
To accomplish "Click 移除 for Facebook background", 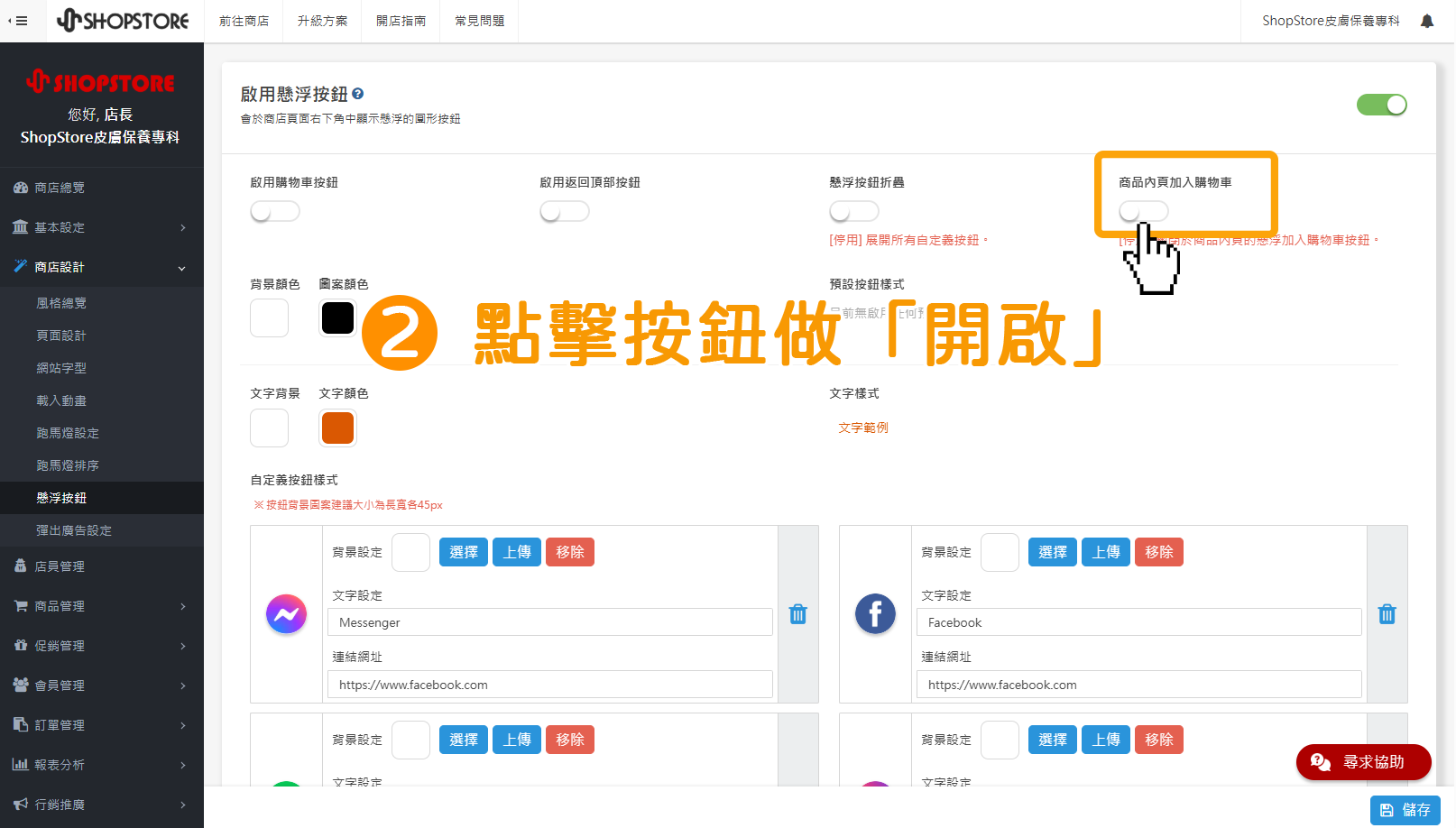I will pos(1159,552).
